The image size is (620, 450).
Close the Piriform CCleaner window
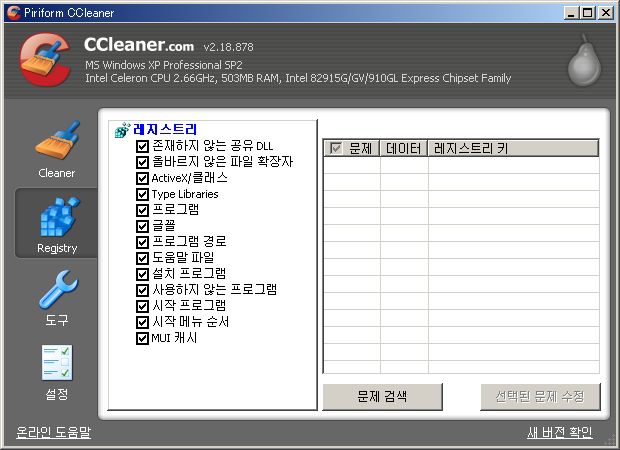pos(606,13)
